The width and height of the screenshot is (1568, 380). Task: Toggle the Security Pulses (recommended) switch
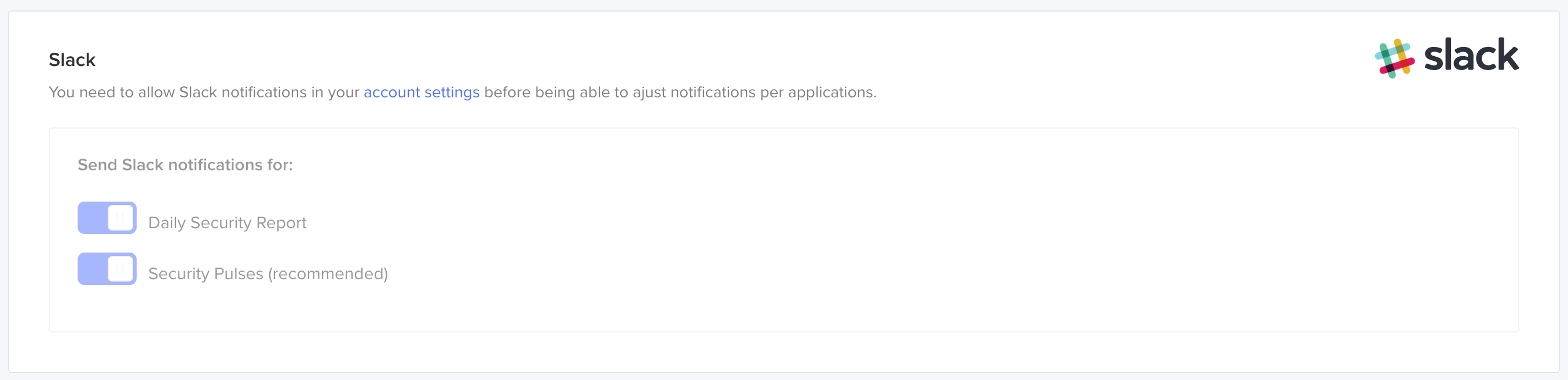pos(107,269)
